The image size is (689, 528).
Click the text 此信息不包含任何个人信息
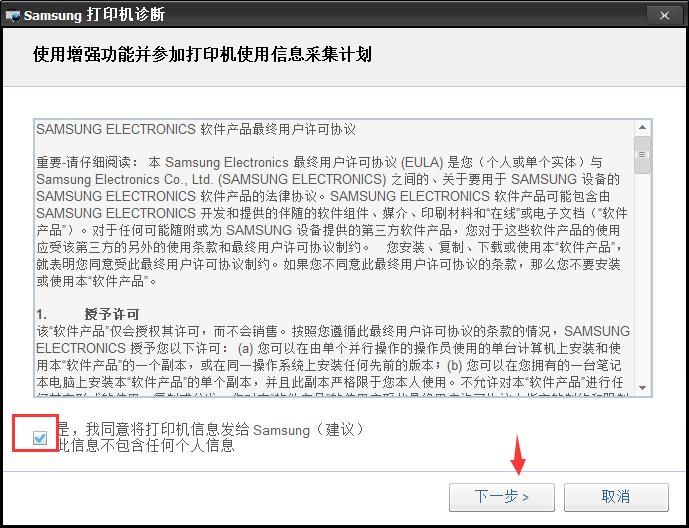point(146,445)
